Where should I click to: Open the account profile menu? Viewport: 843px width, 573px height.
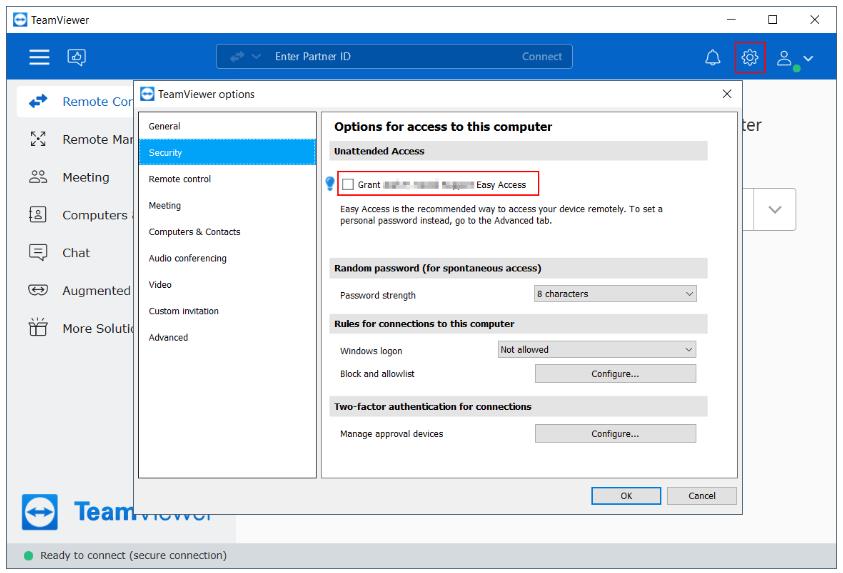point(795,59)
